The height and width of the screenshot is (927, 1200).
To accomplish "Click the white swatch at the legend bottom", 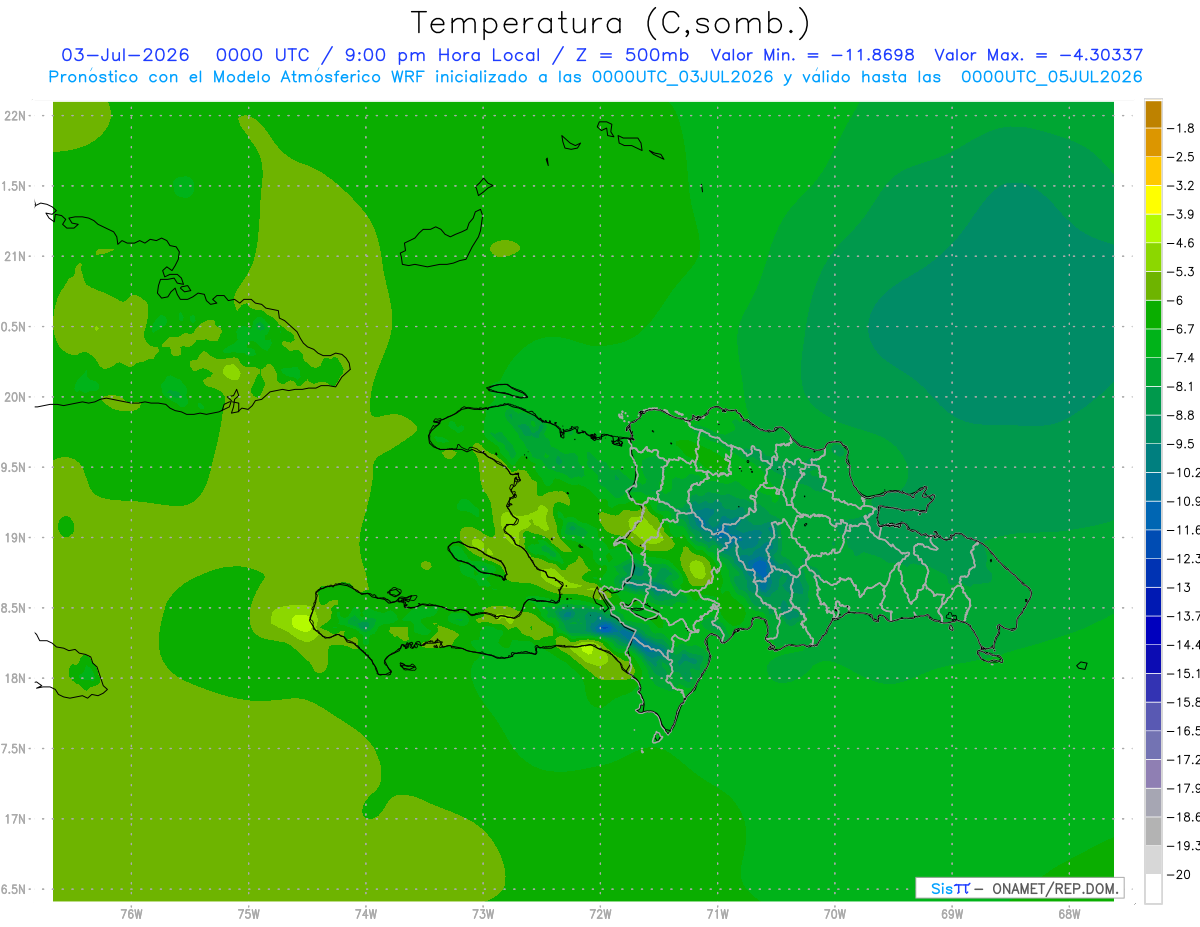I will pos(1153,889).
